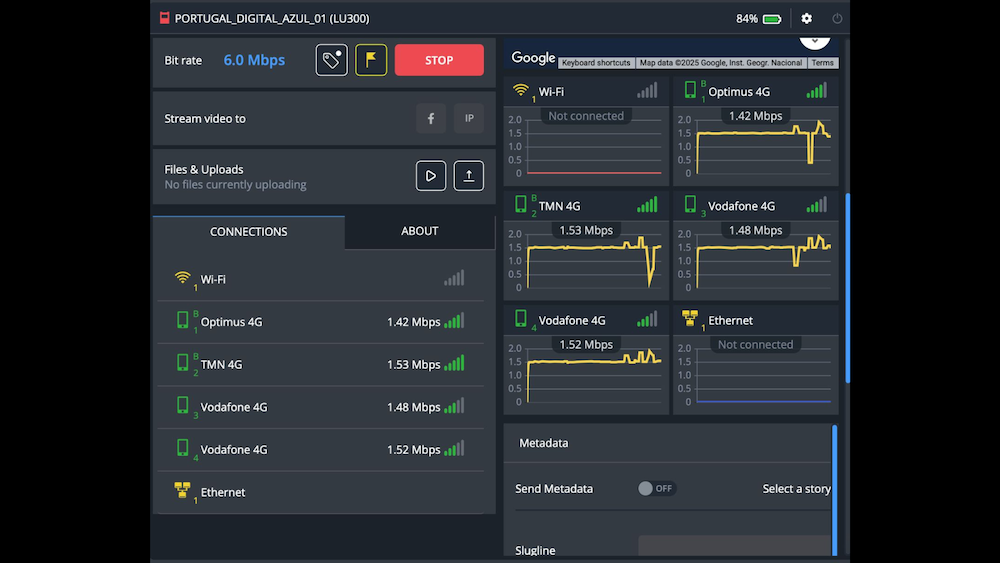The image size is (1000, 563).
Task: Open the tag metadata icon button
Action: tap(332, 60)
